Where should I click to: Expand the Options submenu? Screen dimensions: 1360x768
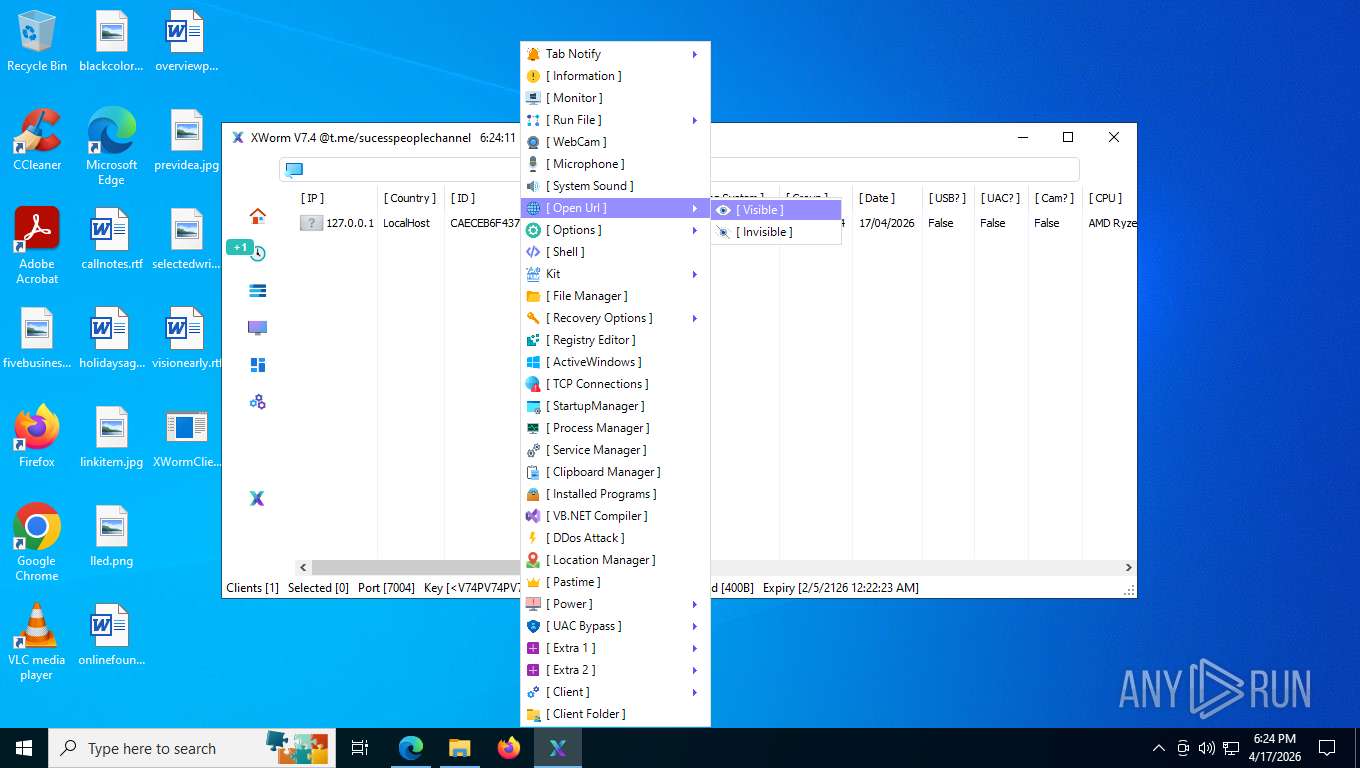(615, 230)
